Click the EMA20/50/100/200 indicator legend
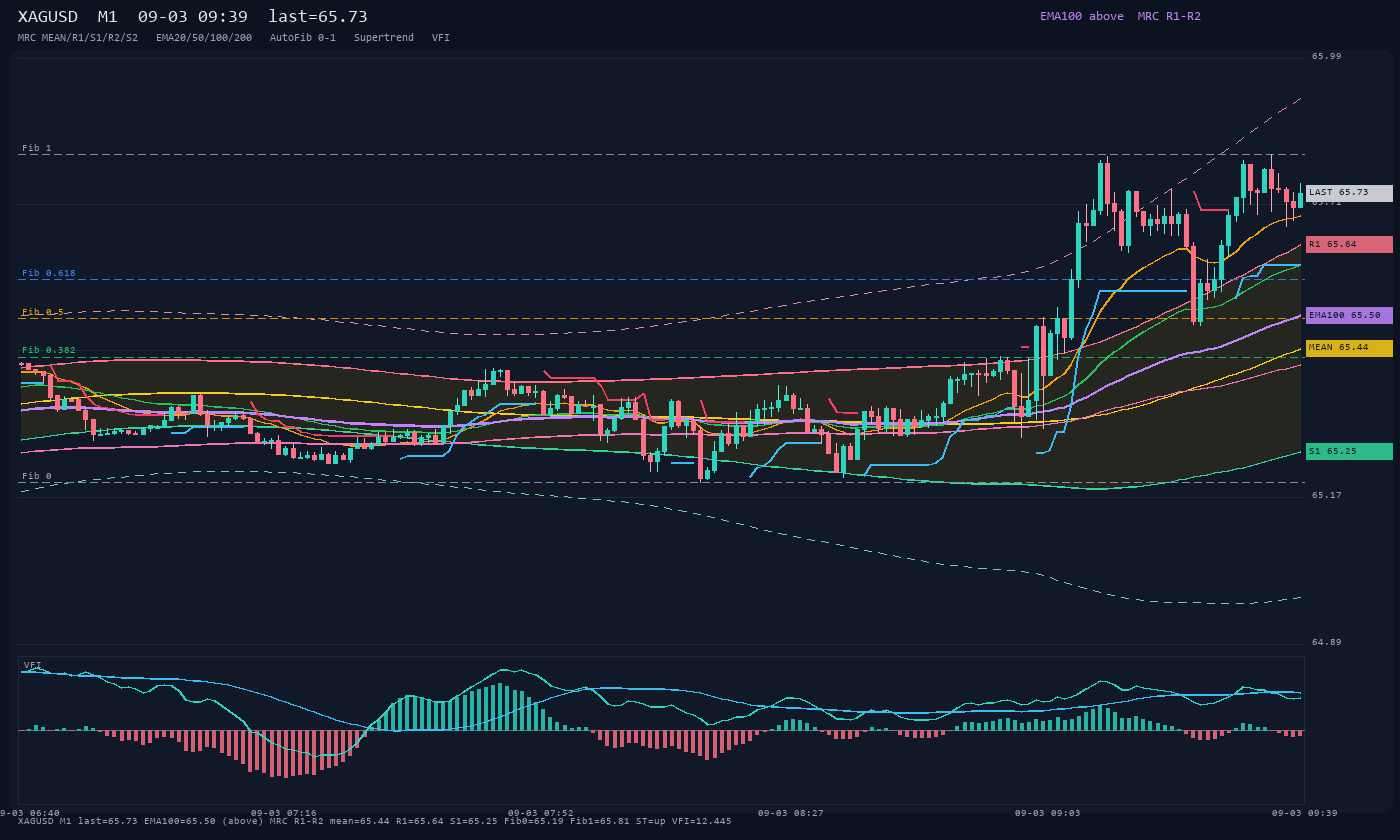 (x=204, y=38)
